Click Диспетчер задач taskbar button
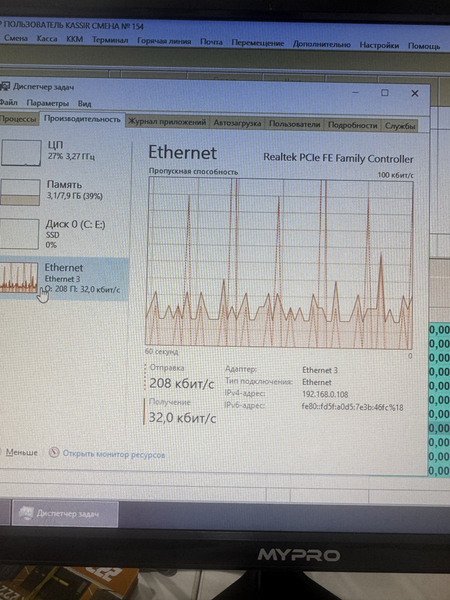 [65, 514]
